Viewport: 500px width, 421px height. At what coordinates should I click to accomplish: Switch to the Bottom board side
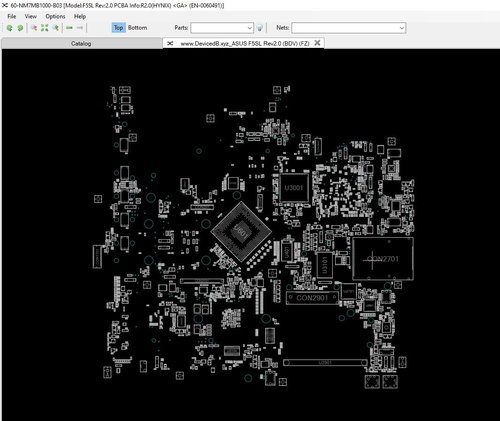(137, 28)
